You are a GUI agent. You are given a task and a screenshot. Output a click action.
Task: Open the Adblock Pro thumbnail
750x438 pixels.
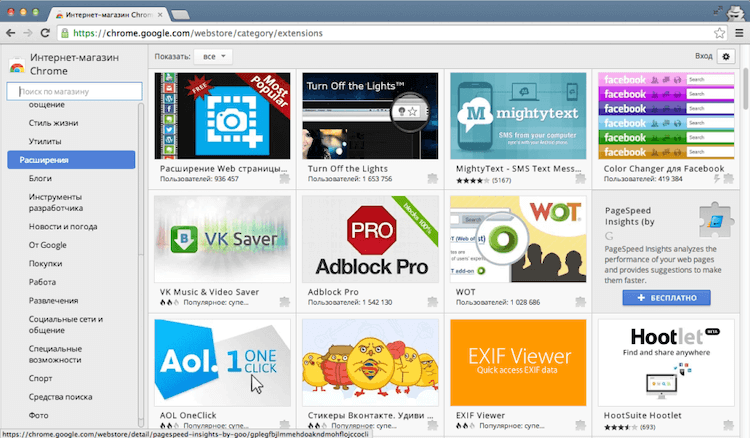click(370, 239)
